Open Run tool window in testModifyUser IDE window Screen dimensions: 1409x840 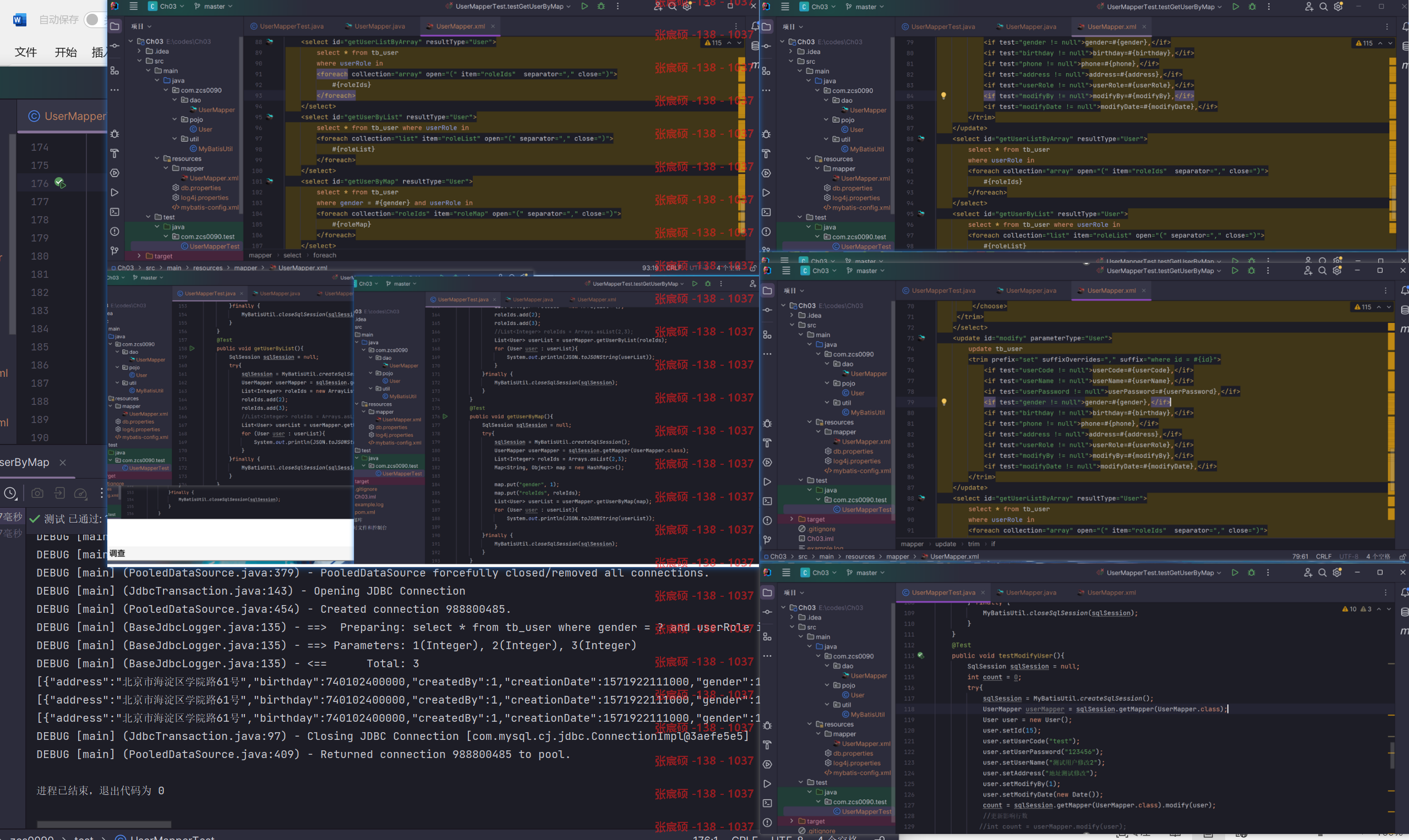coord(767,783)
